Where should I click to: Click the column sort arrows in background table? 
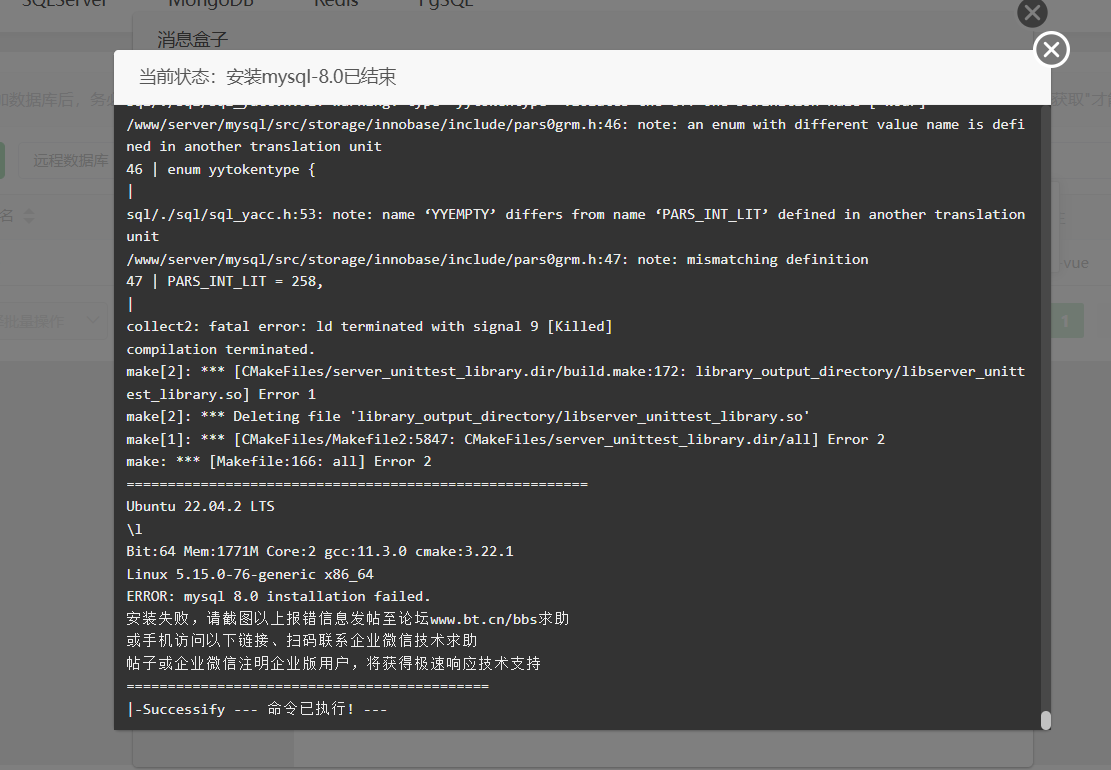(28, 215)
